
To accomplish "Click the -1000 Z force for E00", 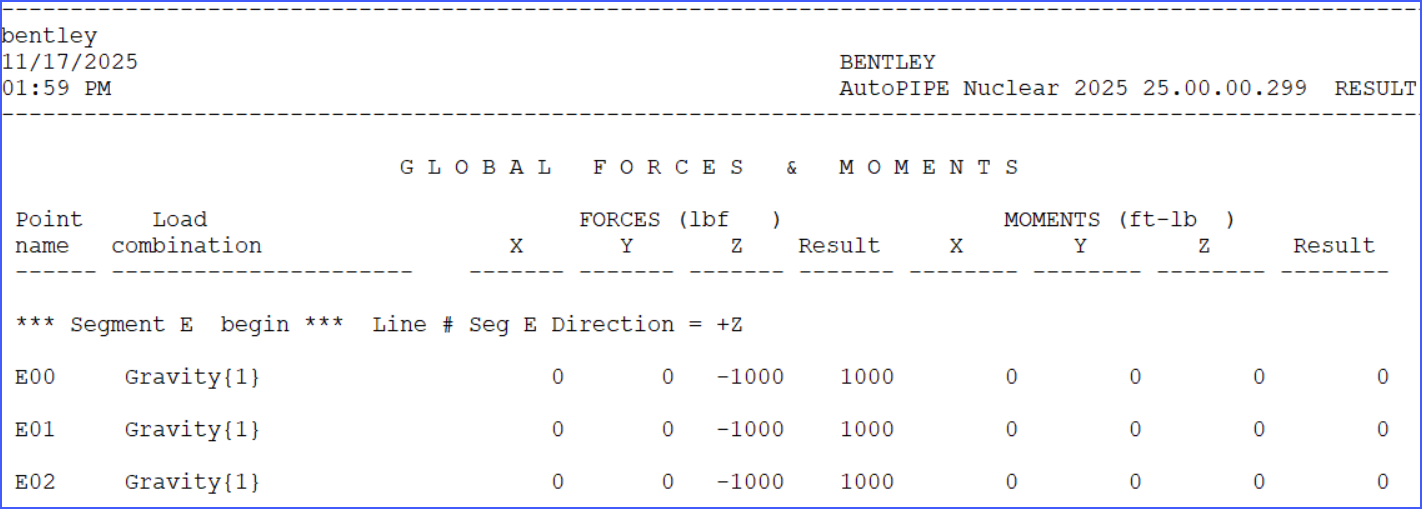I will click(x=750, y=377).
